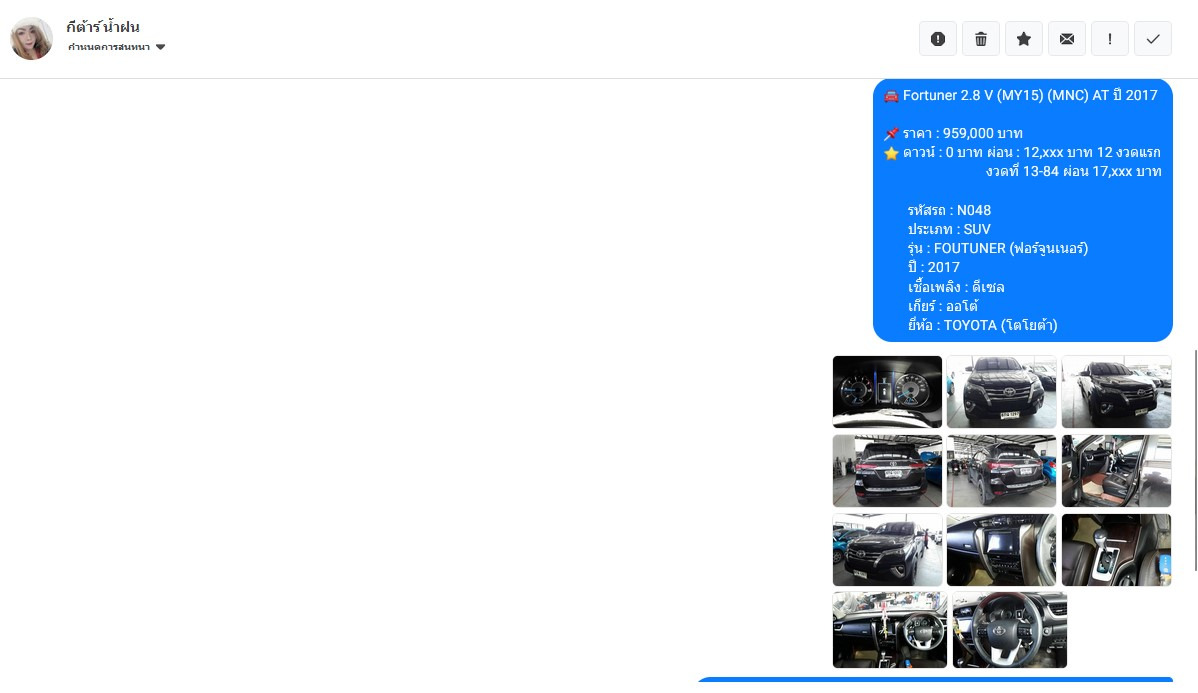Delete conversation with the trash icon
The image size is (1198, 693).
tap(980, 39)
